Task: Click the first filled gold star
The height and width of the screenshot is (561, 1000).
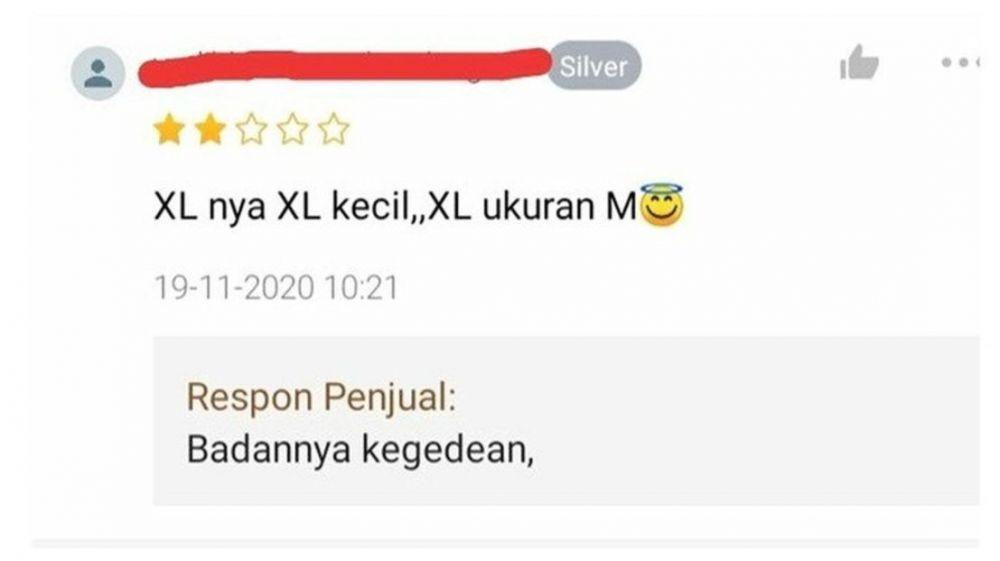Action: [170, 129]
